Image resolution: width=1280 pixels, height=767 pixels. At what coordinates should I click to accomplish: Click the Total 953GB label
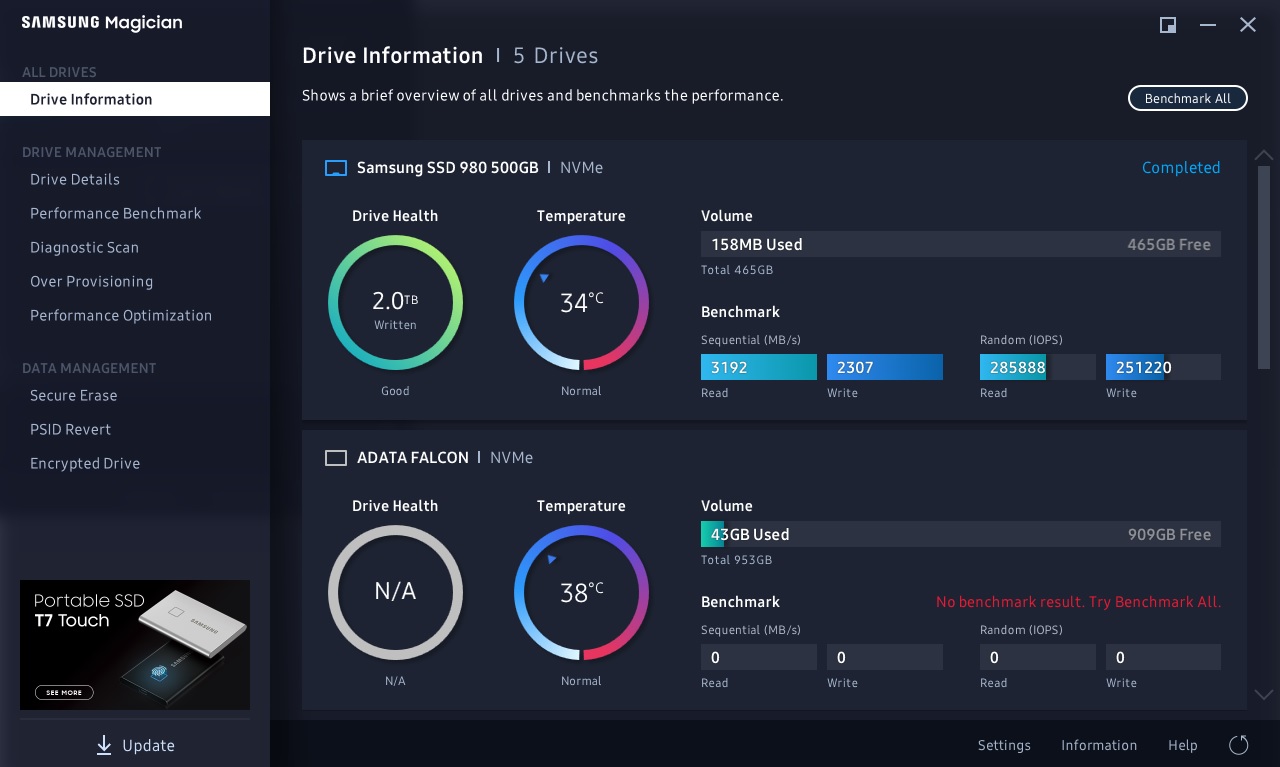pos(737,560)
